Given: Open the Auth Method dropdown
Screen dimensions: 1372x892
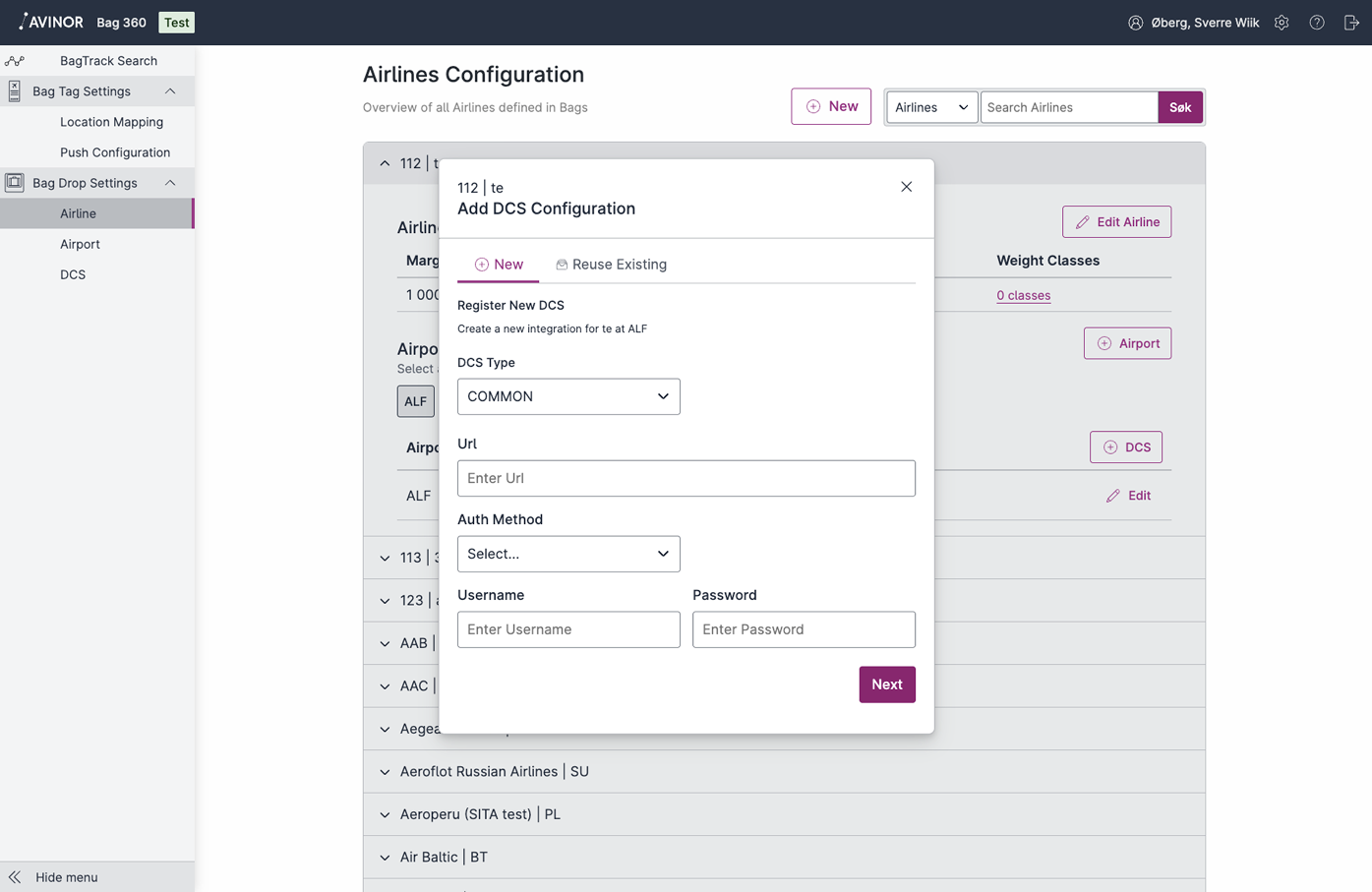Looking at the screenshot, I should (568, 554).
